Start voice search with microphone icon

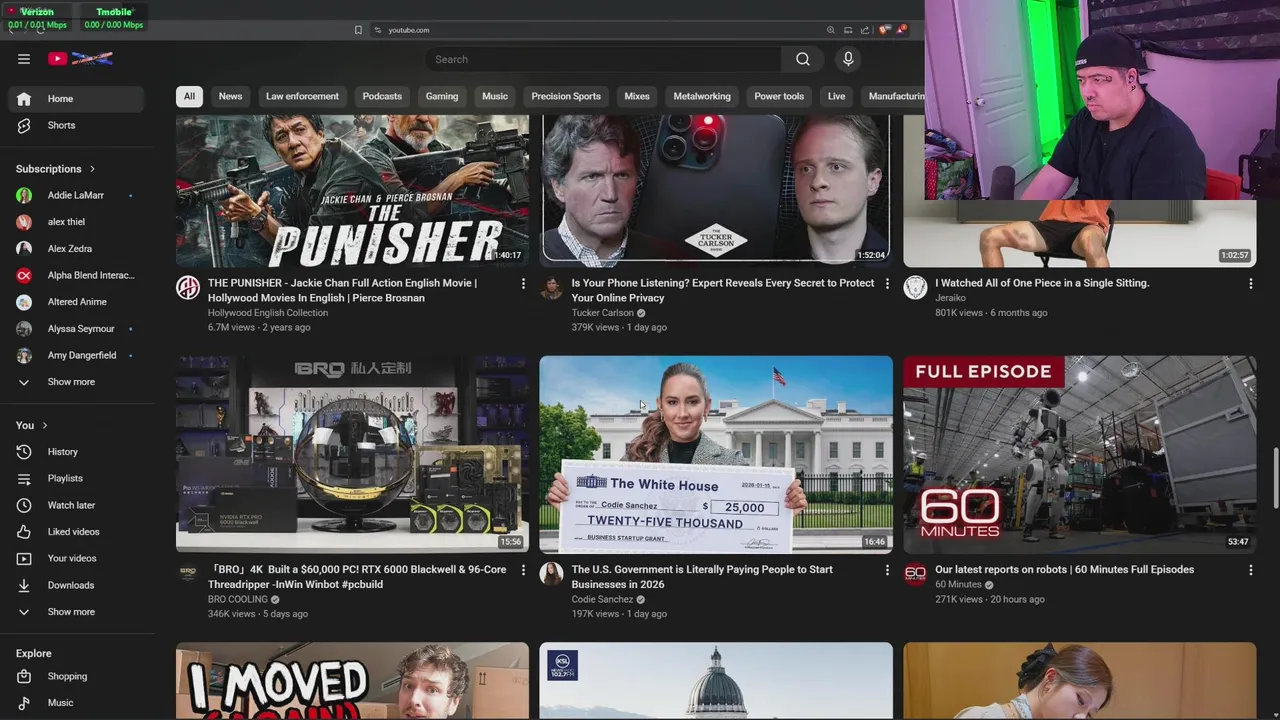(x=848, y=59)
